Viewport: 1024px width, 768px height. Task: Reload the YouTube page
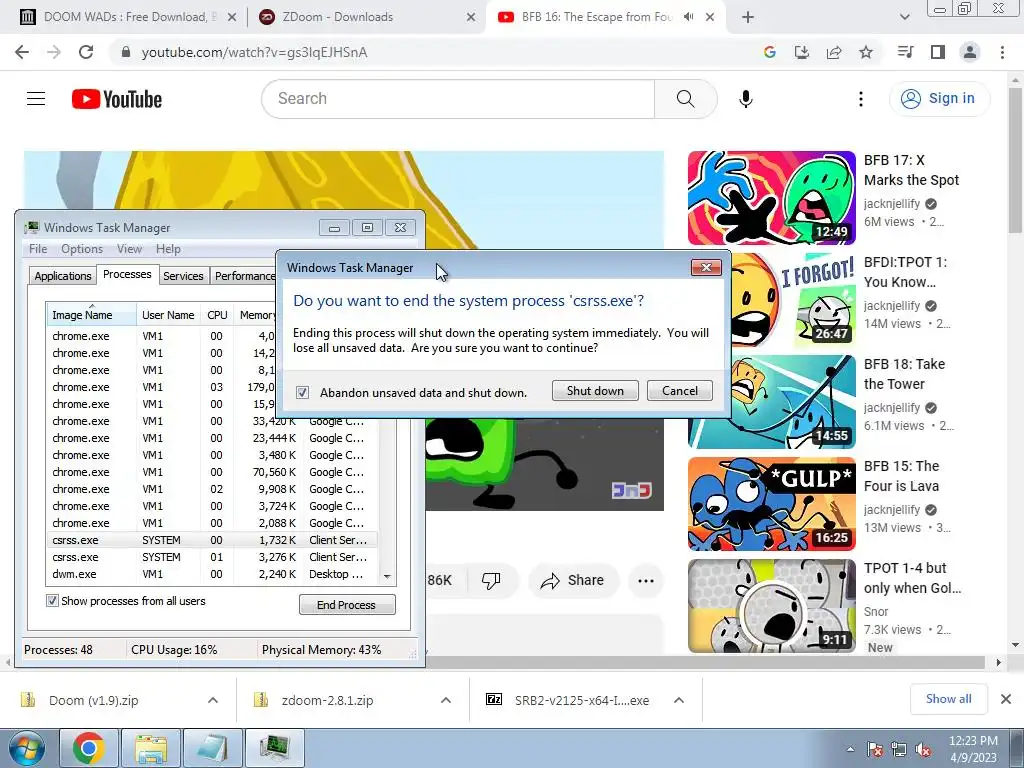click(86, 52)
